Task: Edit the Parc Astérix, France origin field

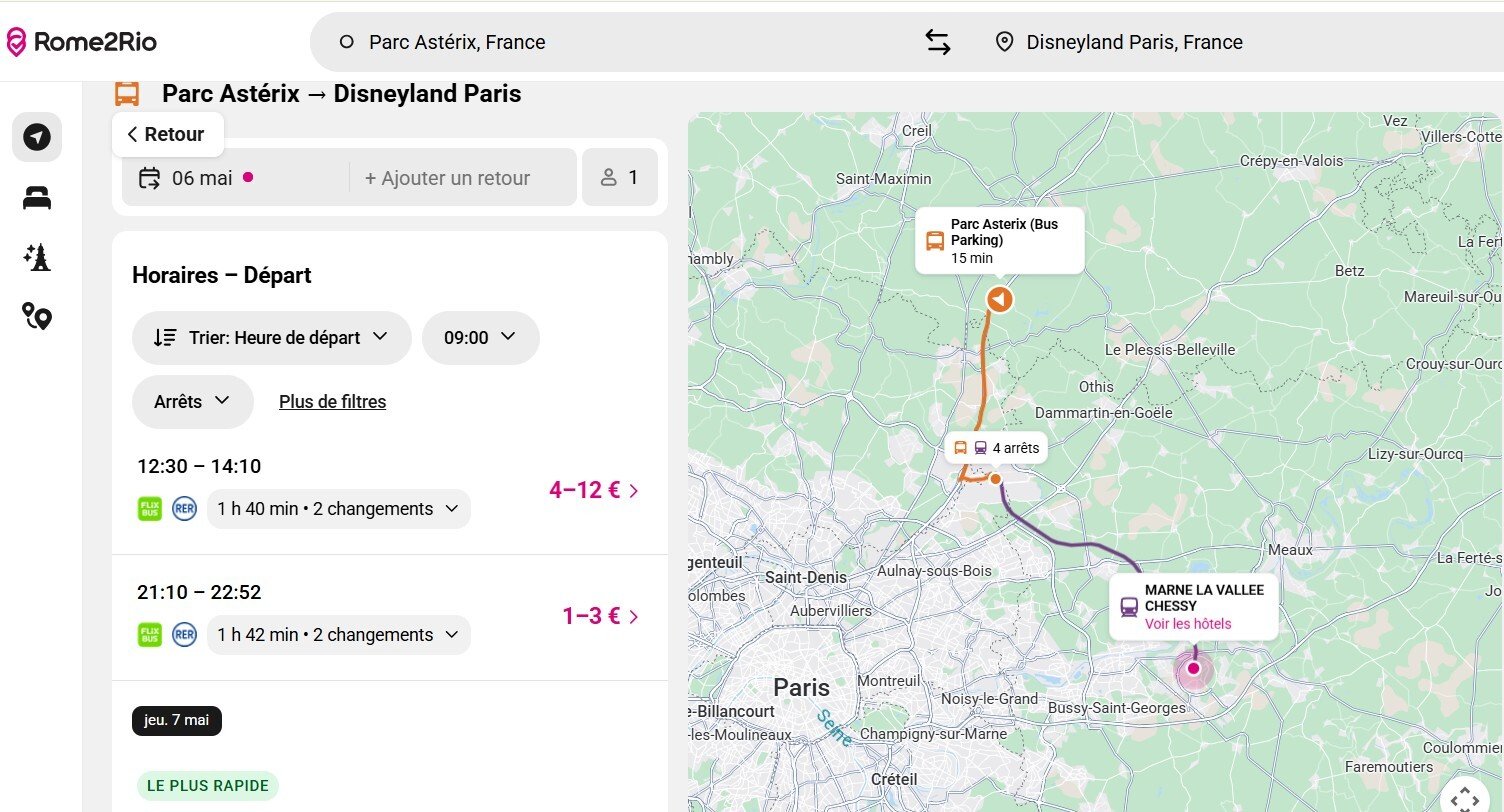Action: coord(457,42)
